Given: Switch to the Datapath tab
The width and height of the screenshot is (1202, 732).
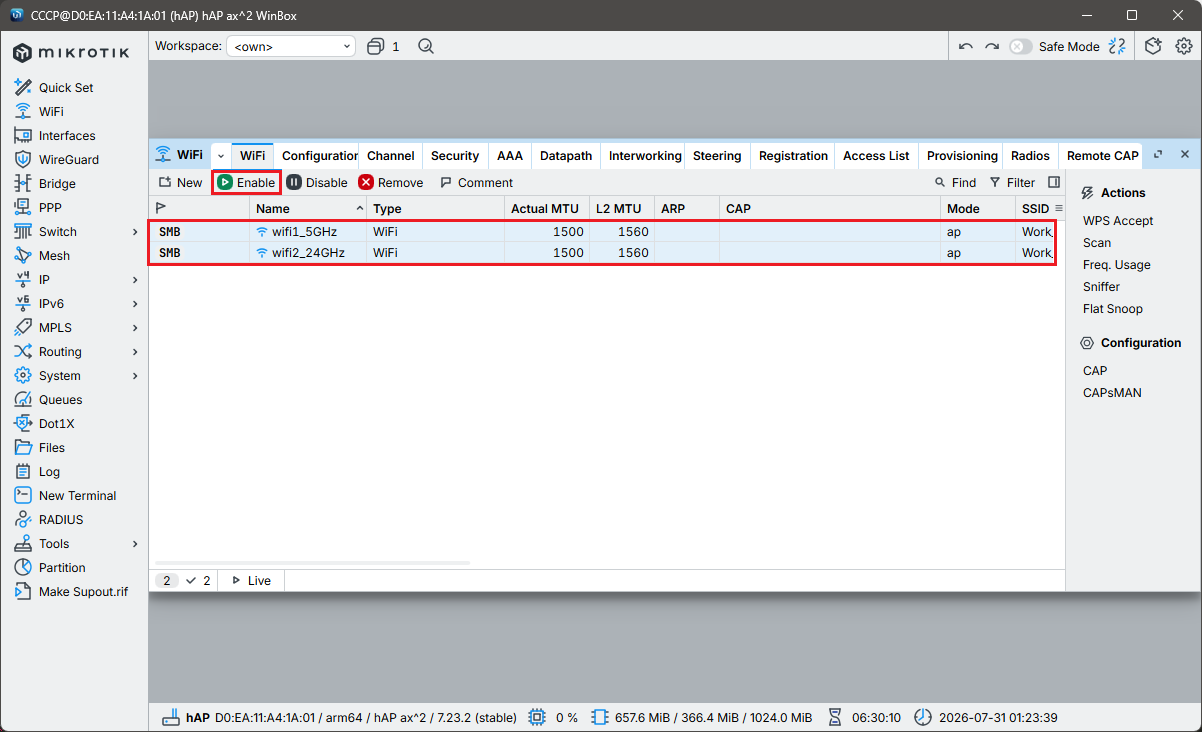Looking at the screenshot, I should pyautogui.click(x=566, y=155).
